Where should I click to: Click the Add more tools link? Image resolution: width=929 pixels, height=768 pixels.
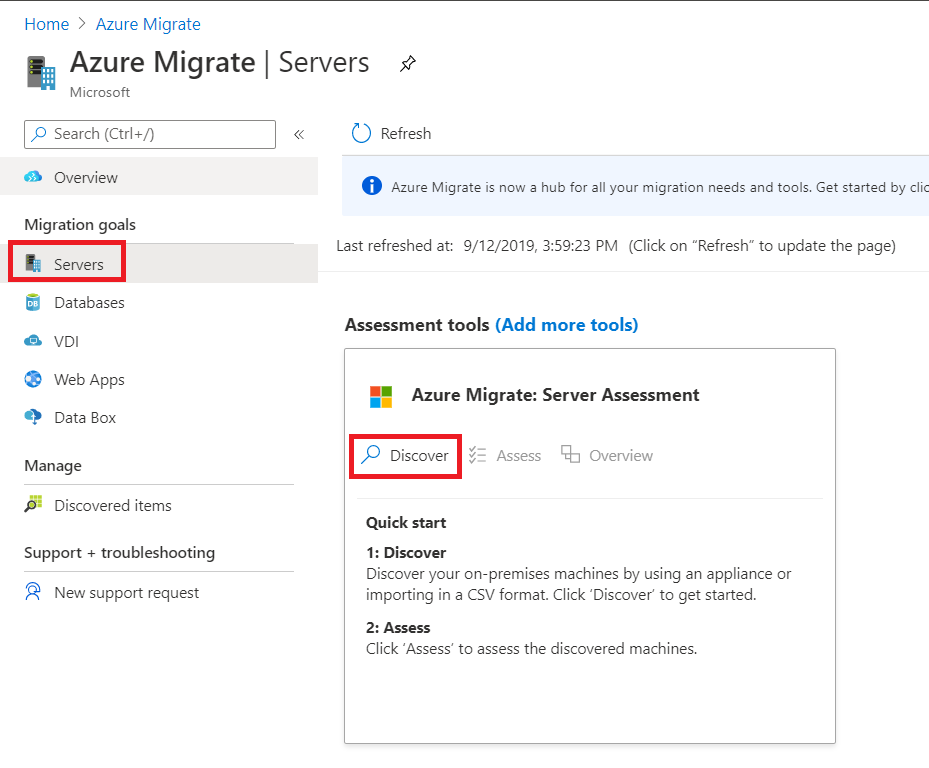coord(566,325)
